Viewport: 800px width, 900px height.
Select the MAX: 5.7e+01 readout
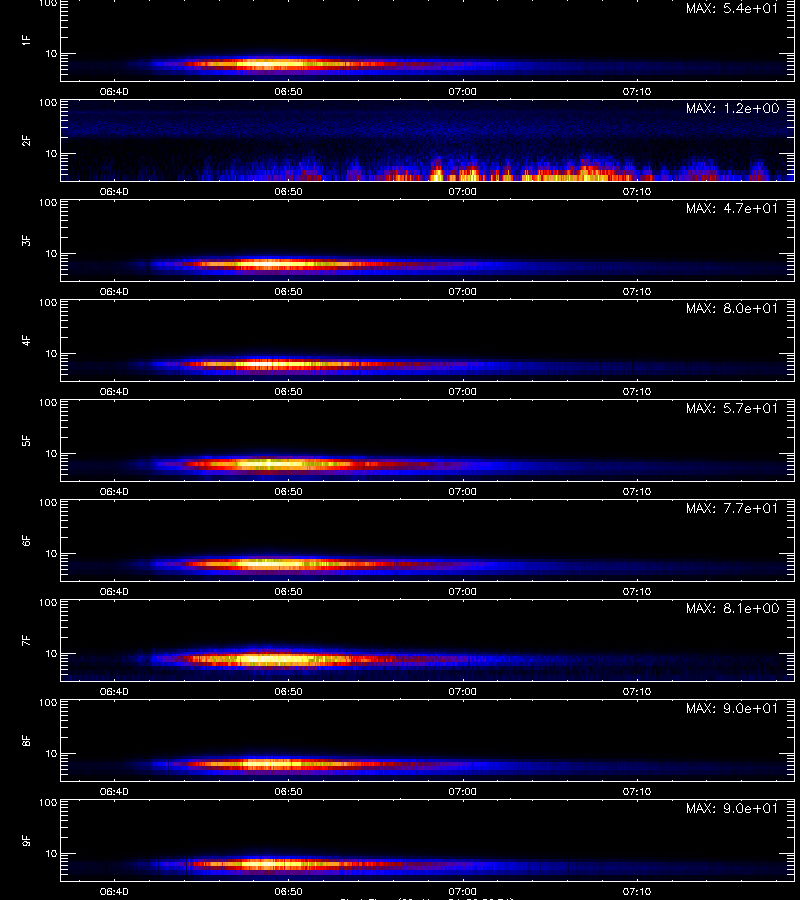coord(732,408)
